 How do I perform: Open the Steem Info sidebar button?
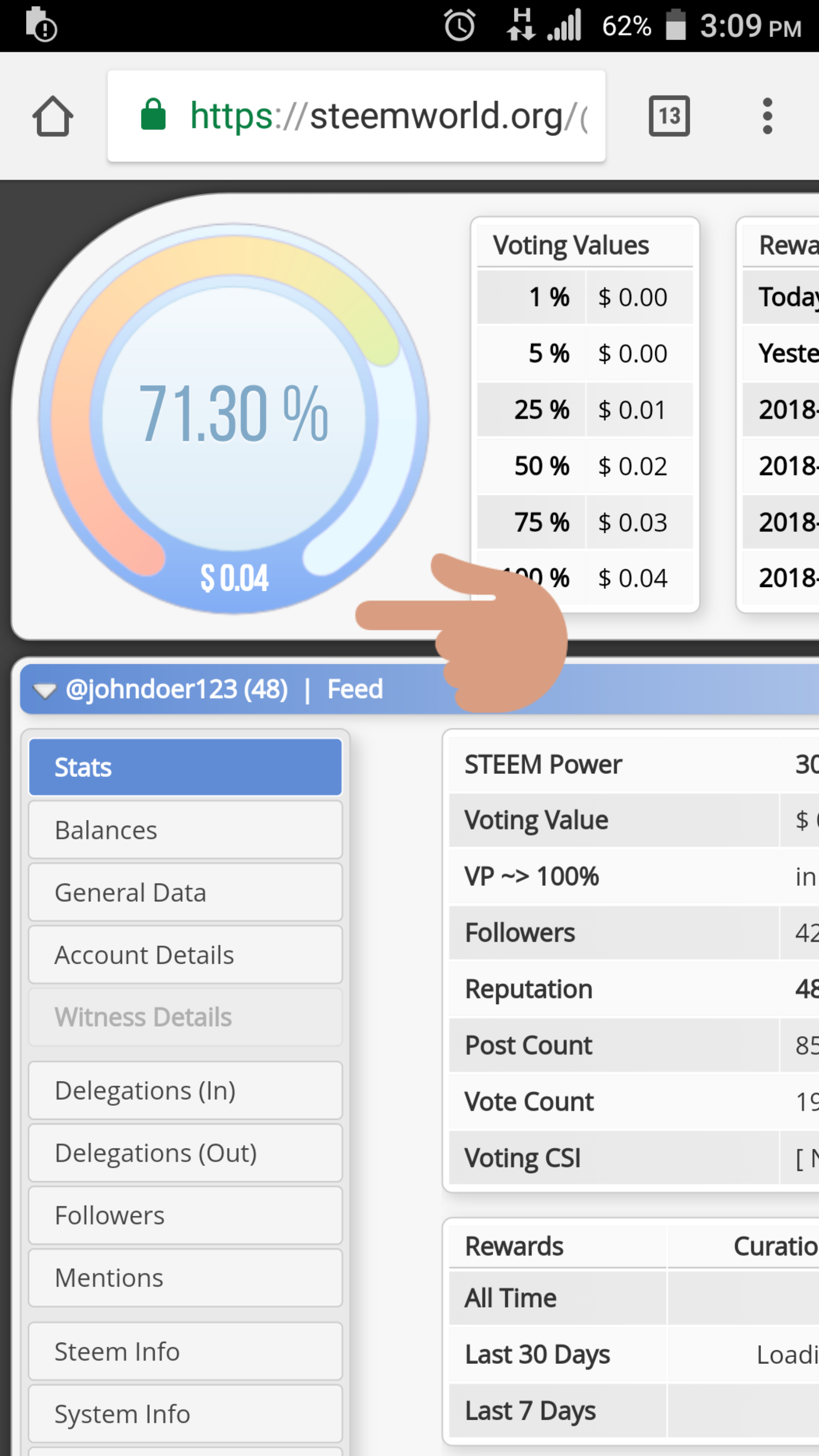pyautogui.click(x=186, y=1351)
